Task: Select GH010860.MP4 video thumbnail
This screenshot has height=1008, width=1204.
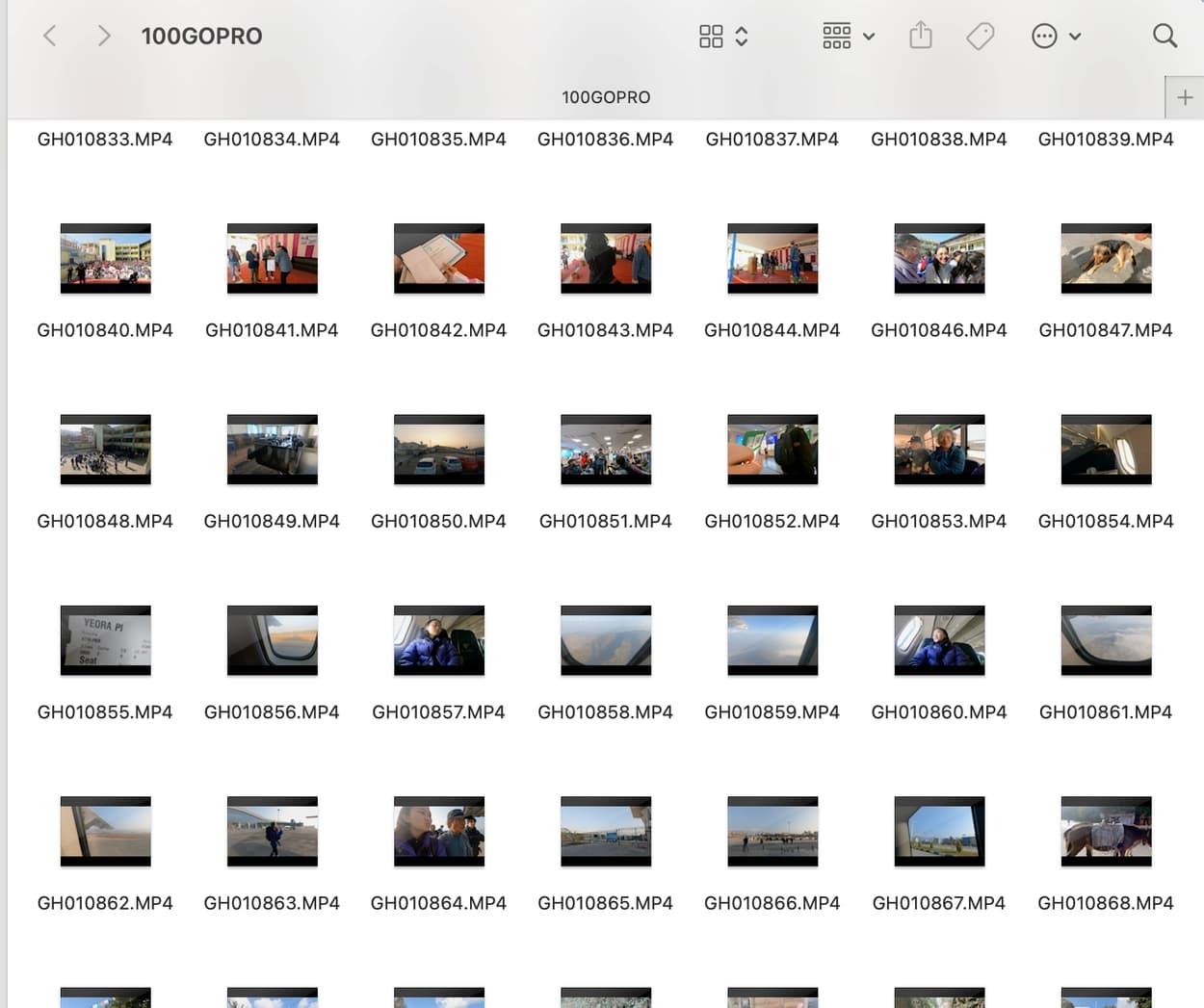Action: point(939,641)
